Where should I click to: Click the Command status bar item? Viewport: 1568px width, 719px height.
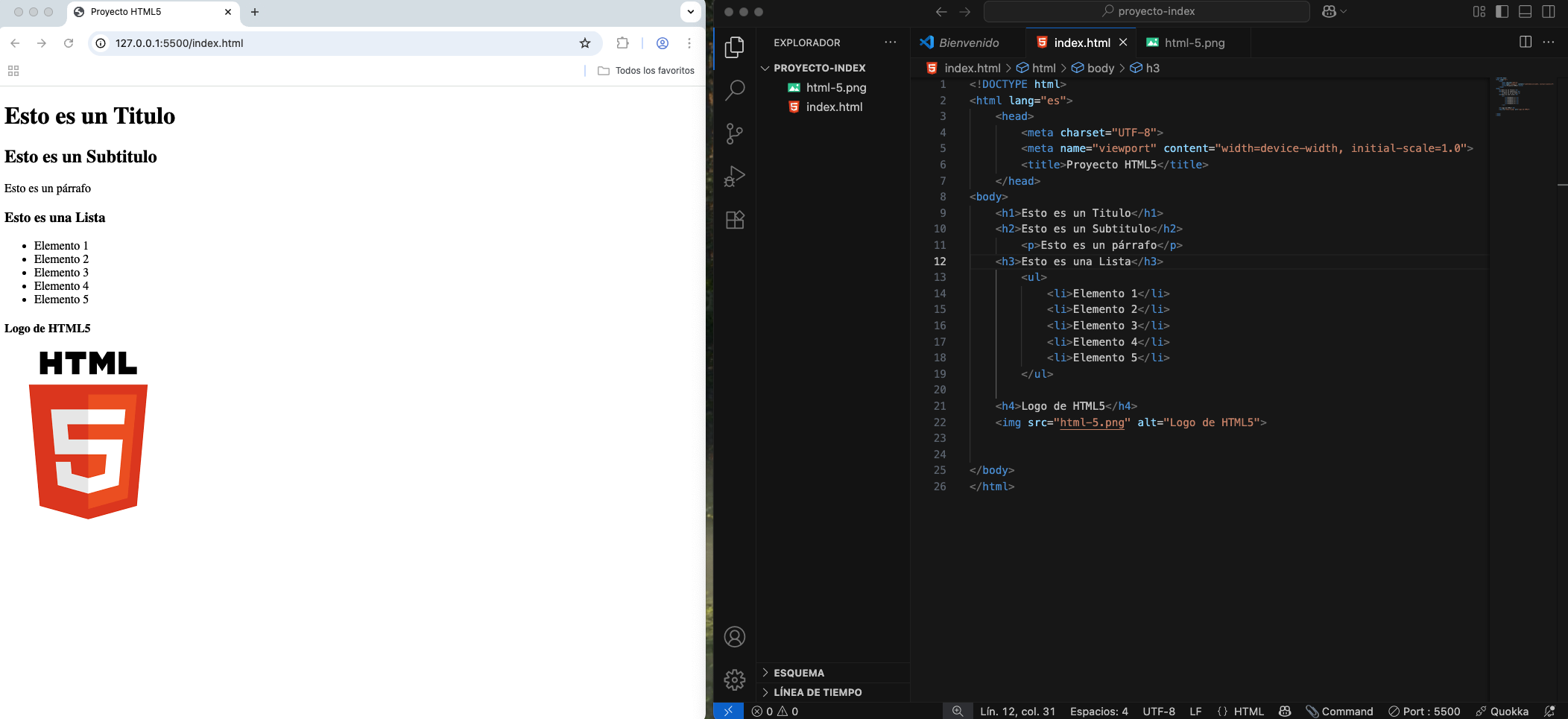coord(1339,711)
